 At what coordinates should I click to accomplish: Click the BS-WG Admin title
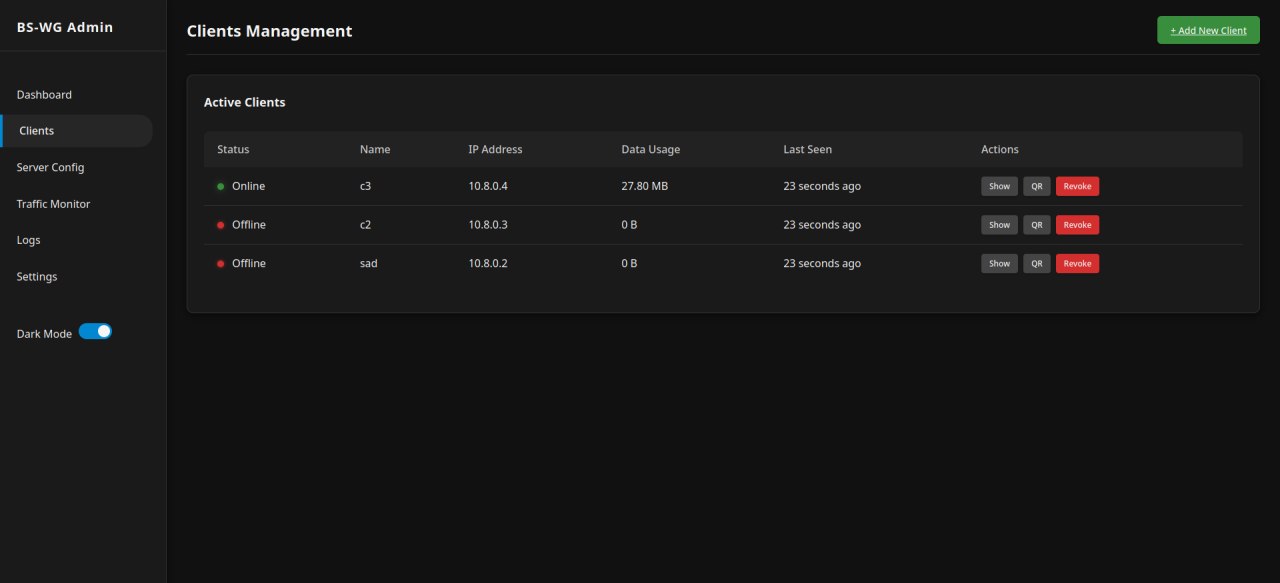65,27
